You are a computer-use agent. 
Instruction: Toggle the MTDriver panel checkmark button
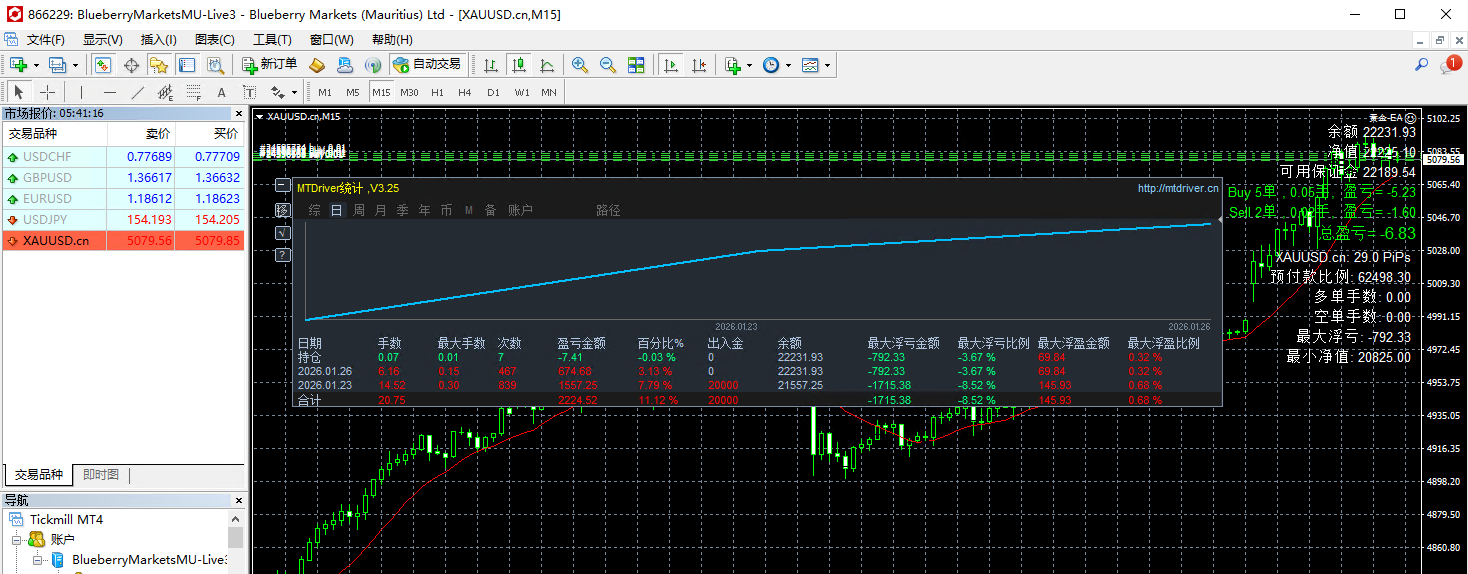(282, 232)
